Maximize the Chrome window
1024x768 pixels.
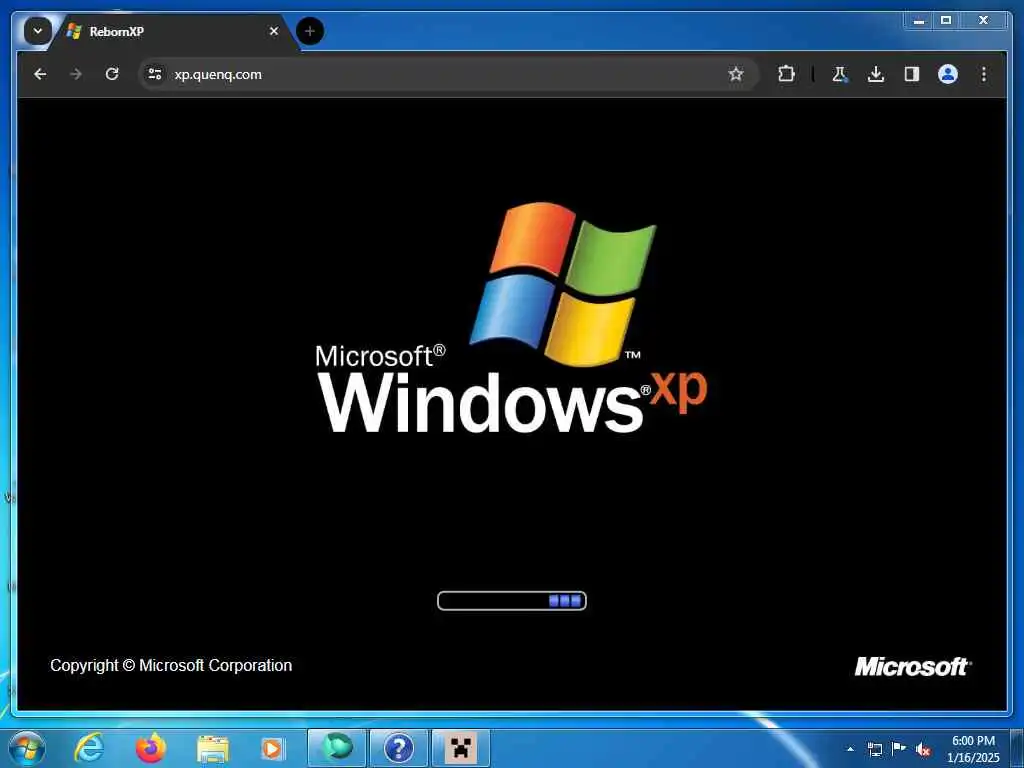click(x=946, y=21)
